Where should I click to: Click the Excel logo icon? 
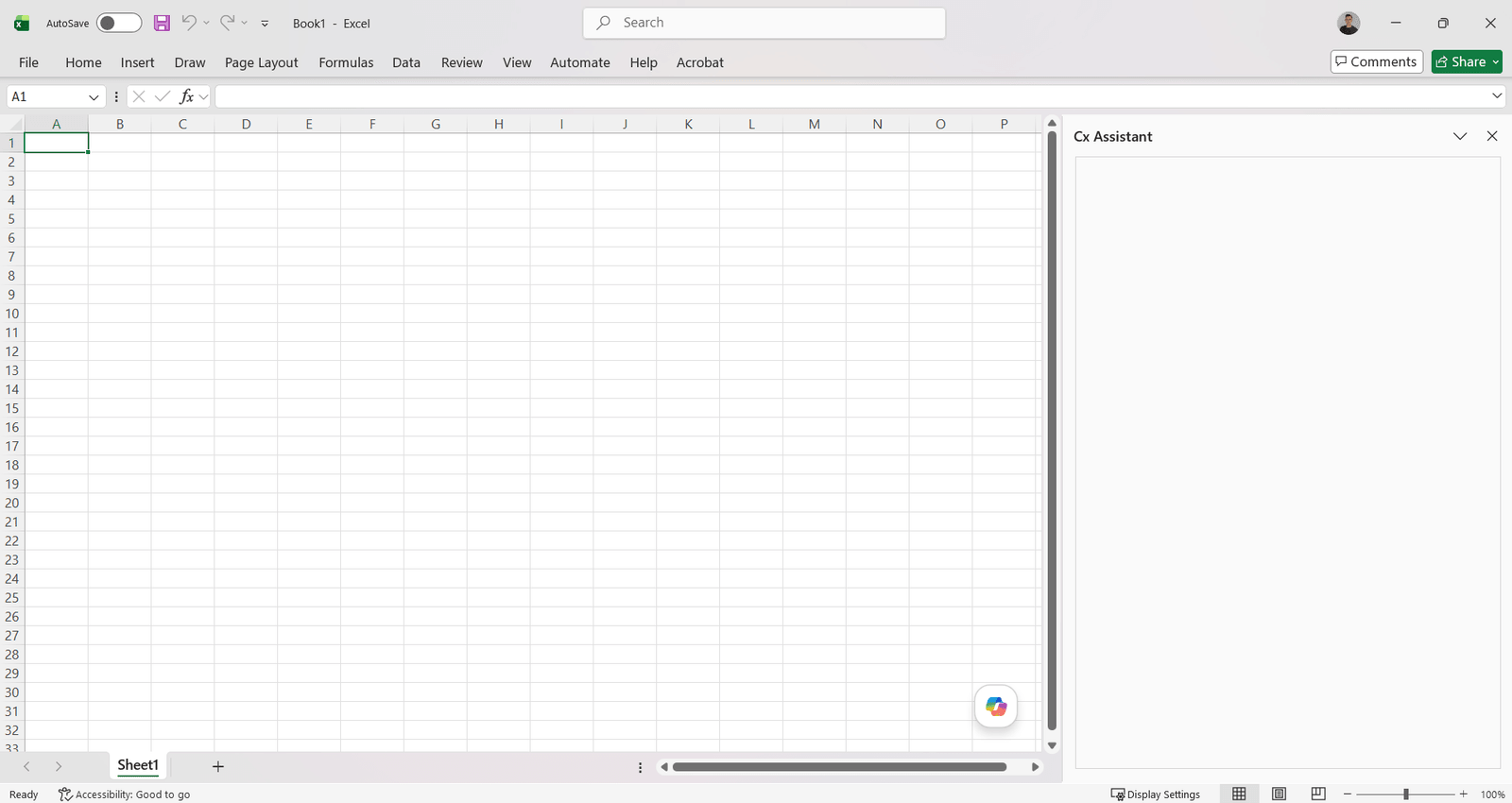point(22,24)
